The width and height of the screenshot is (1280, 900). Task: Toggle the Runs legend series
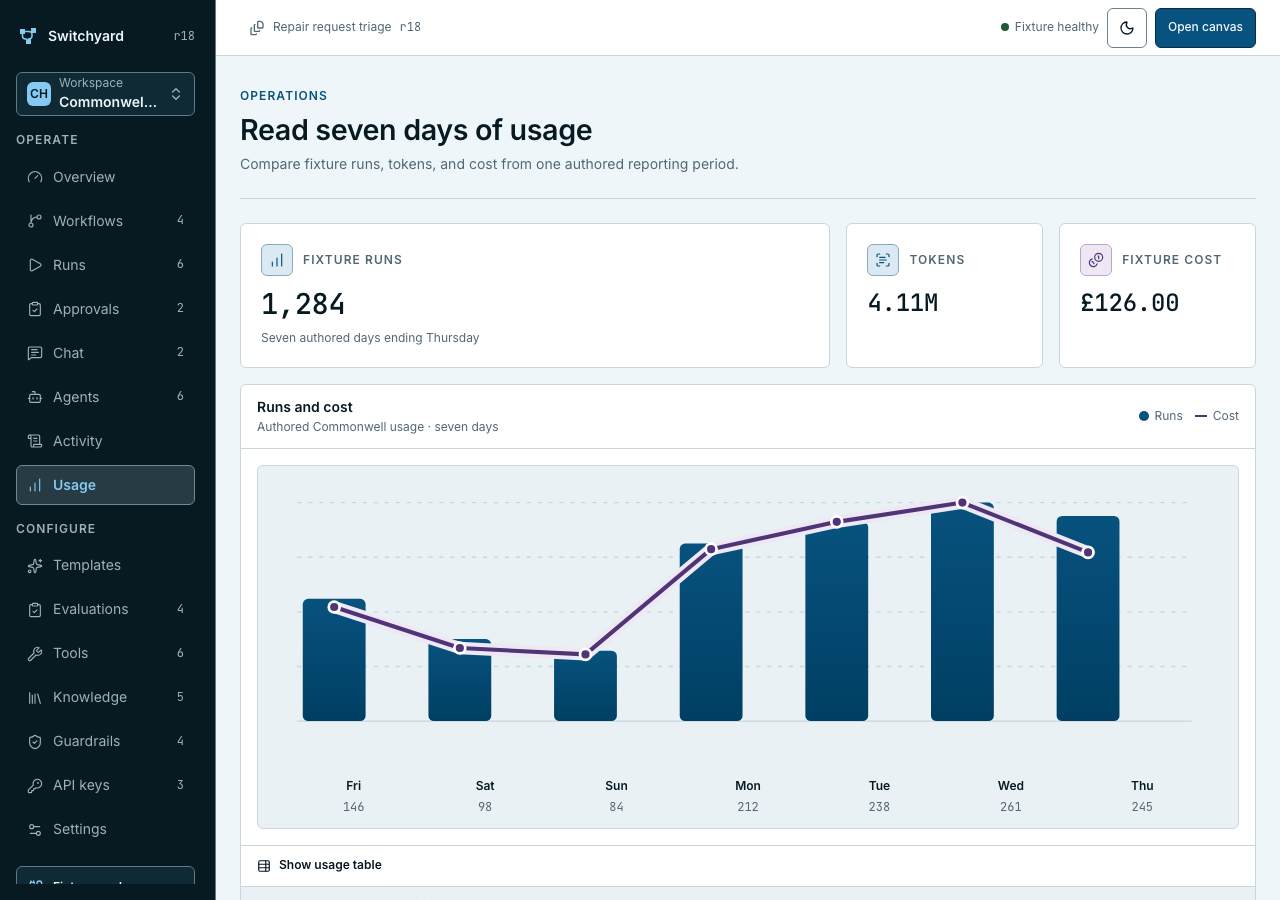click(x=1161, y=416)
